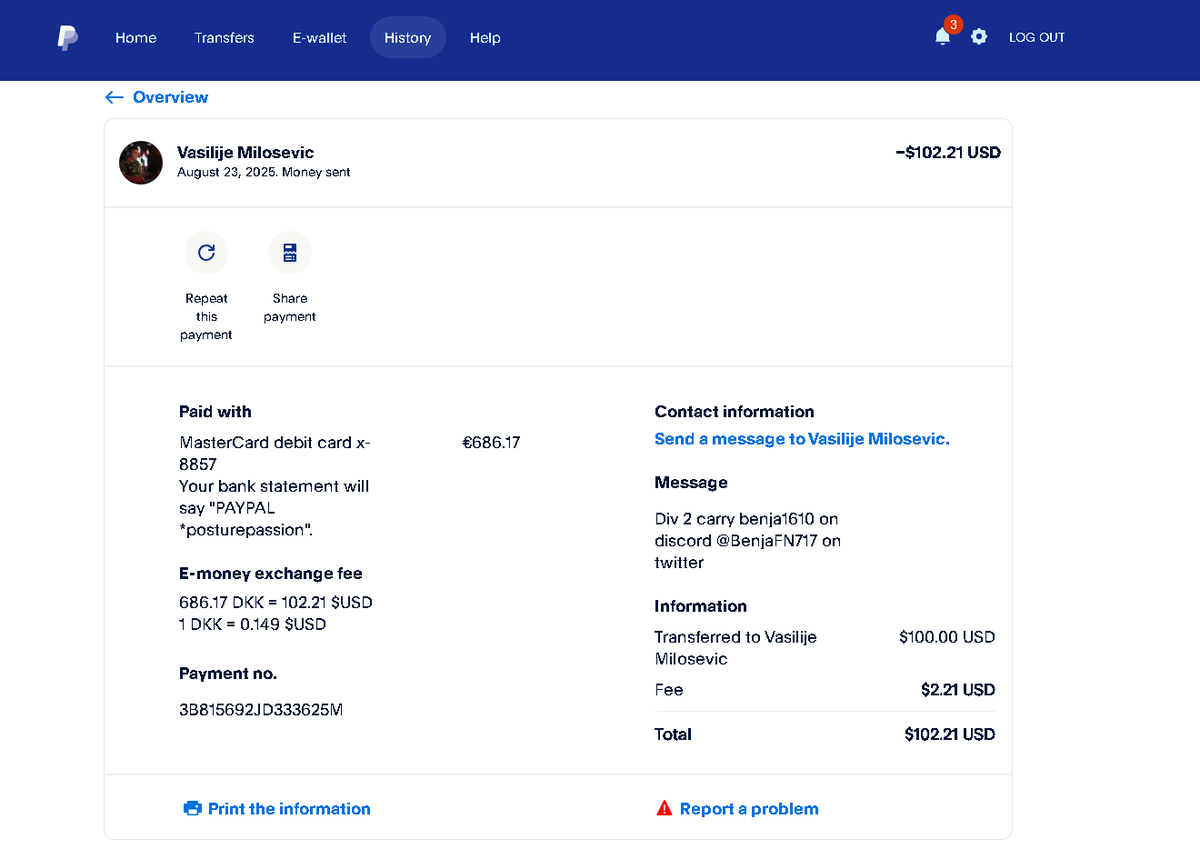Click the red warning triangle icon
The image size is (1200, 849).
(664, 808)
